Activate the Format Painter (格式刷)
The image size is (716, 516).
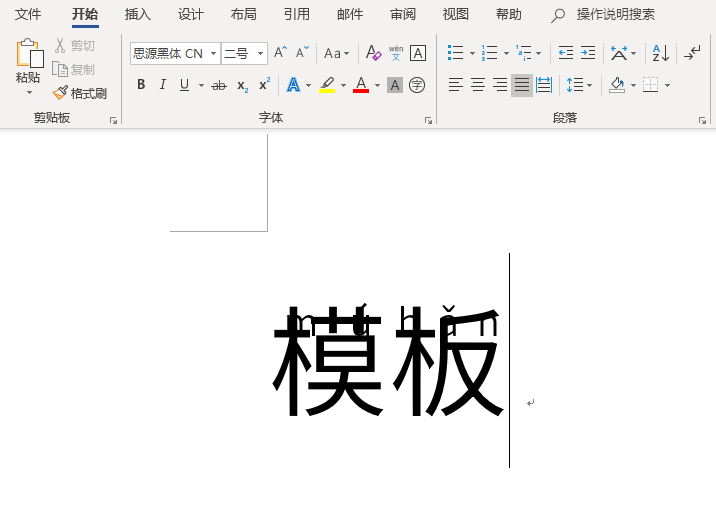coord(79,93)
